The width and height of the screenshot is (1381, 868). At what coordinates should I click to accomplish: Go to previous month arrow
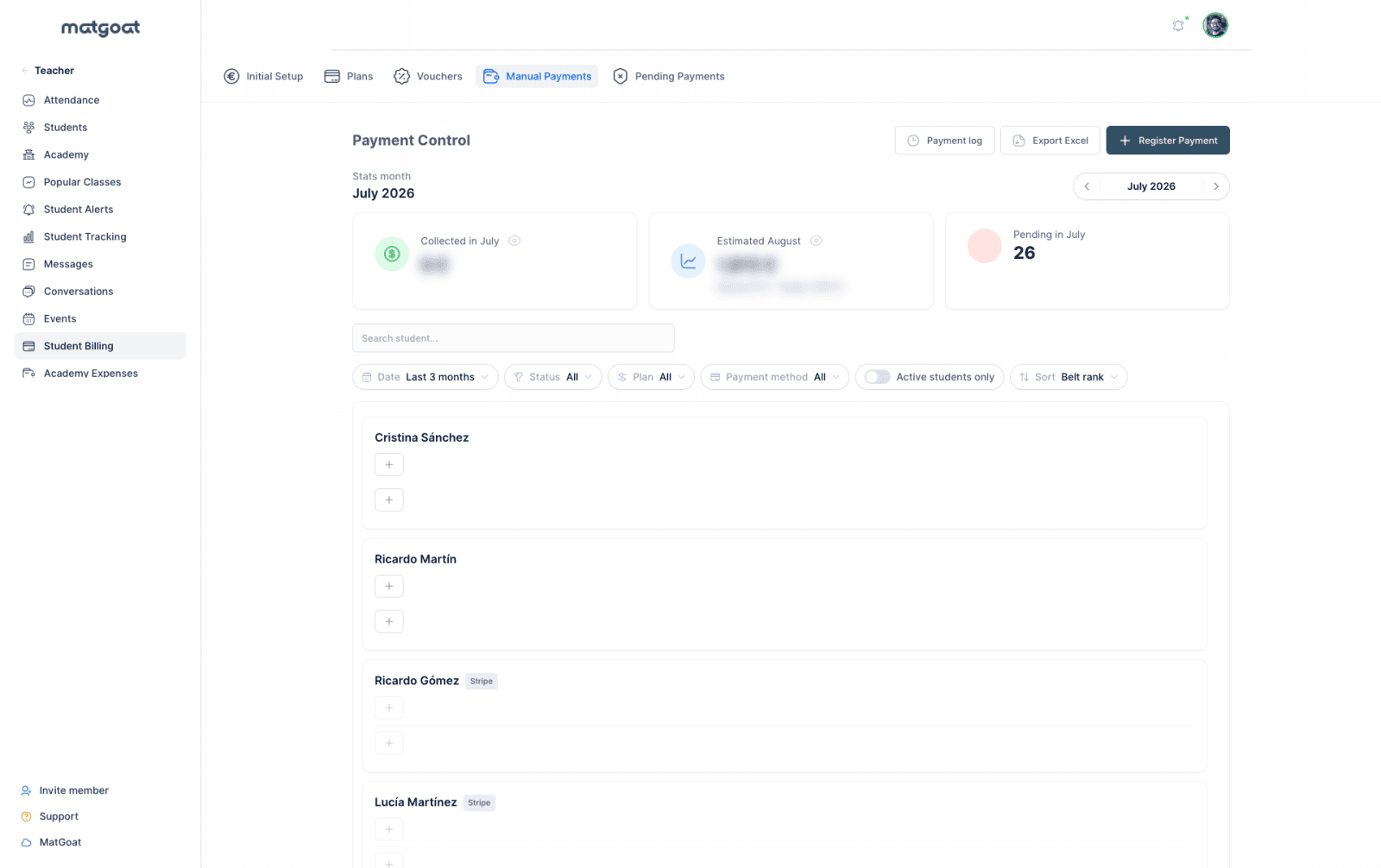[x=1087, y=186]
